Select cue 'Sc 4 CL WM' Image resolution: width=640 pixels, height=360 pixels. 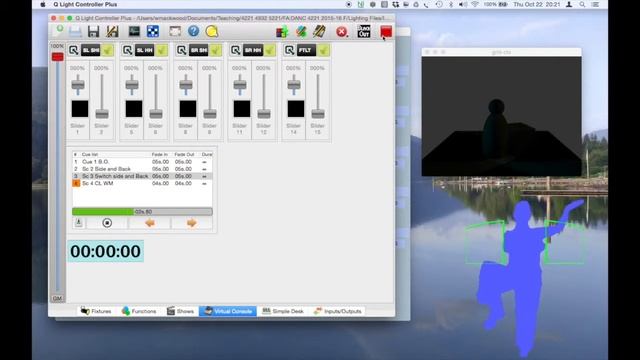click(142, 184)
